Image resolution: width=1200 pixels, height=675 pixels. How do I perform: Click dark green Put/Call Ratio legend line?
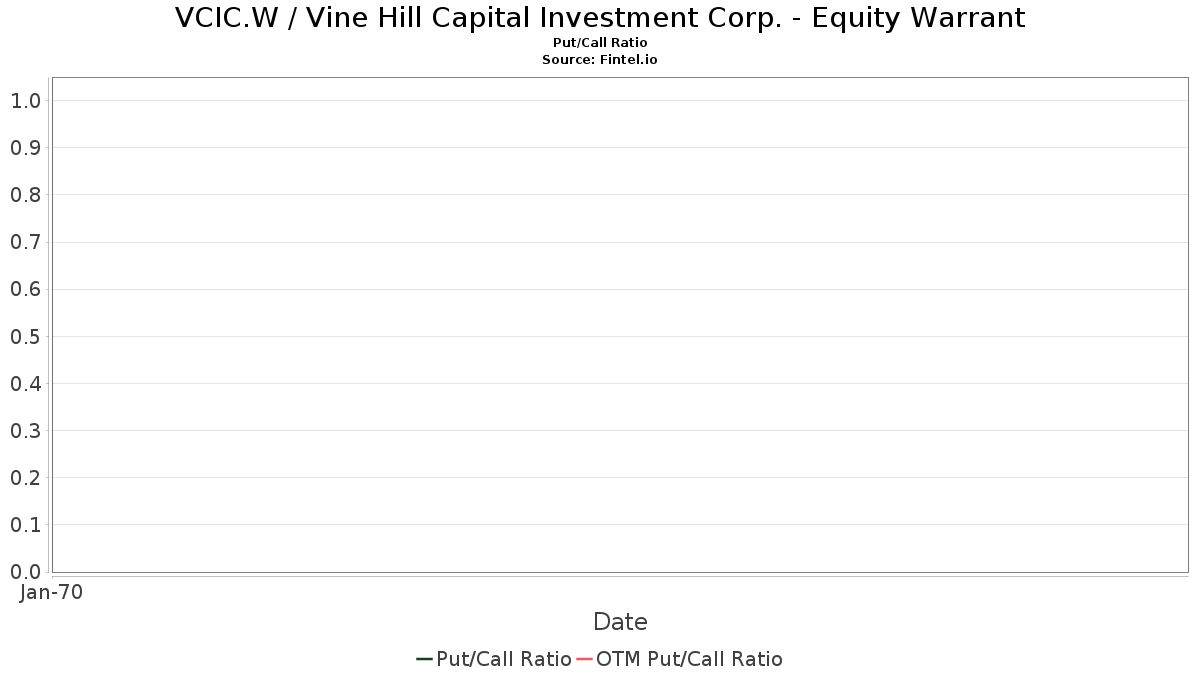click(424, 659)
